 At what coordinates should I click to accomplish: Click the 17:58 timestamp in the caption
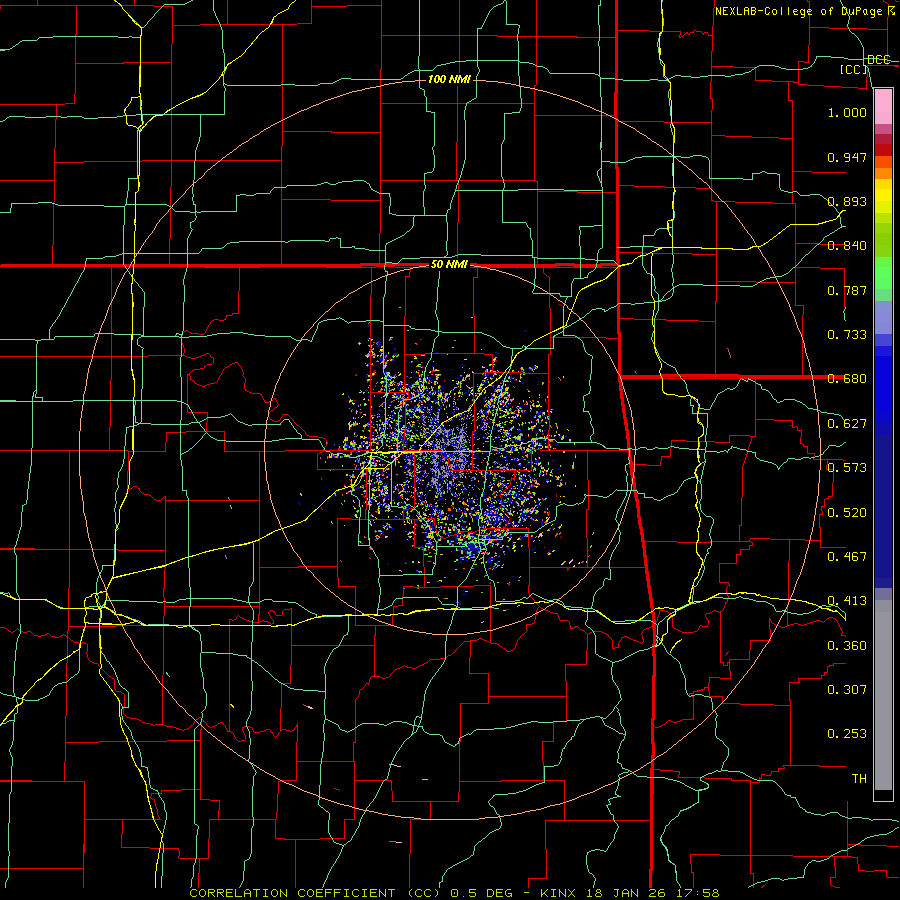click(x=697, y=893)
